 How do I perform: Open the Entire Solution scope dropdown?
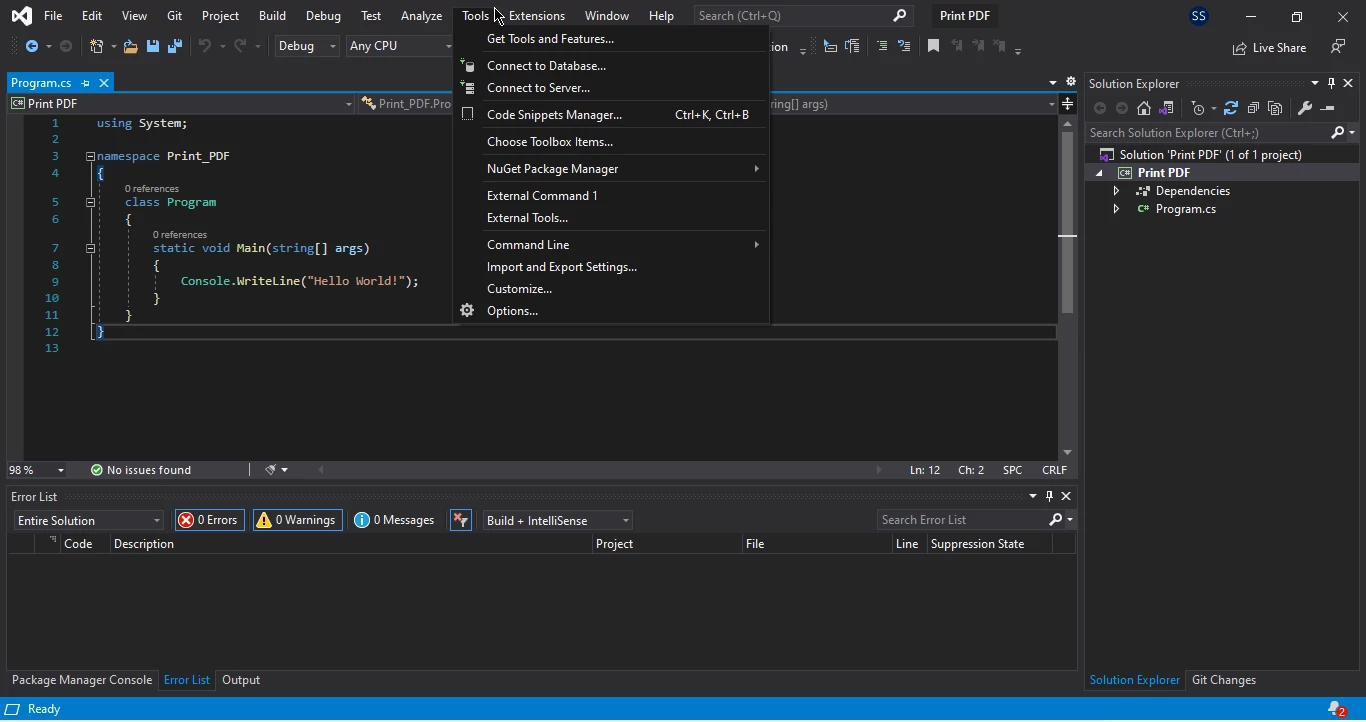[x=88, y=520]
